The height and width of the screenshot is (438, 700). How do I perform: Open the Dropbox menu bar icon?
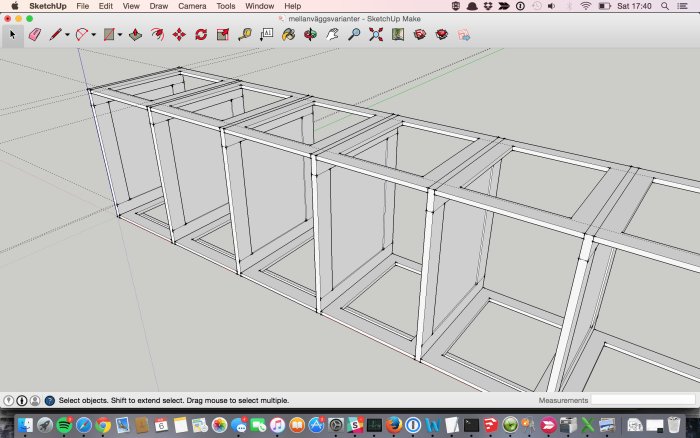[488, 6]
